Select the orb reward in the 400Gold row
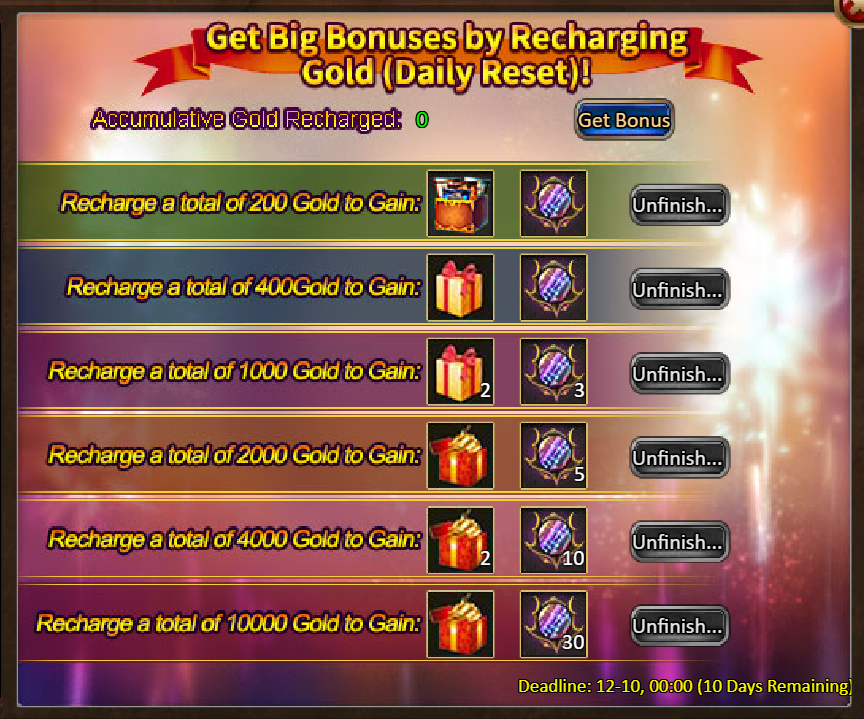 pyautogui.click(x=554, y=288)
